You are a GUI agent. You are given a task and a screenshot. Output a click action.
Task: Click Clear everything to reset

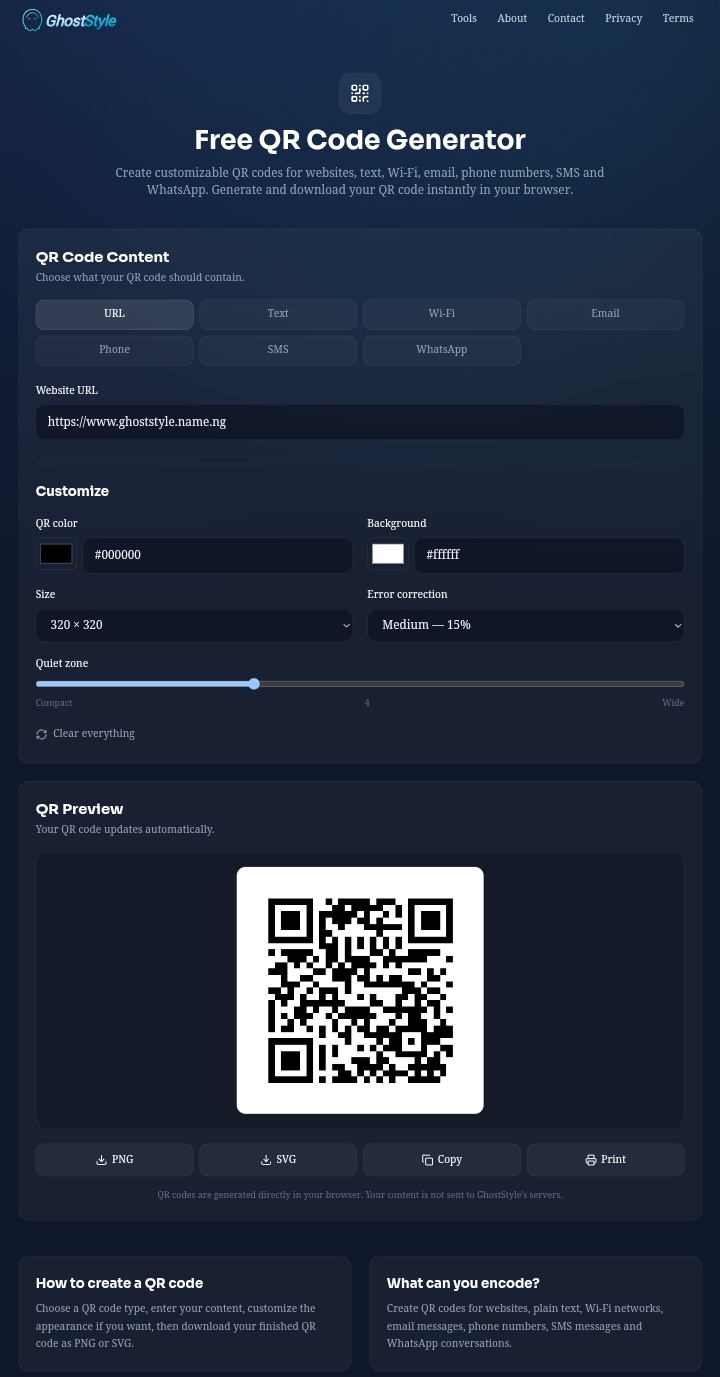85,734
